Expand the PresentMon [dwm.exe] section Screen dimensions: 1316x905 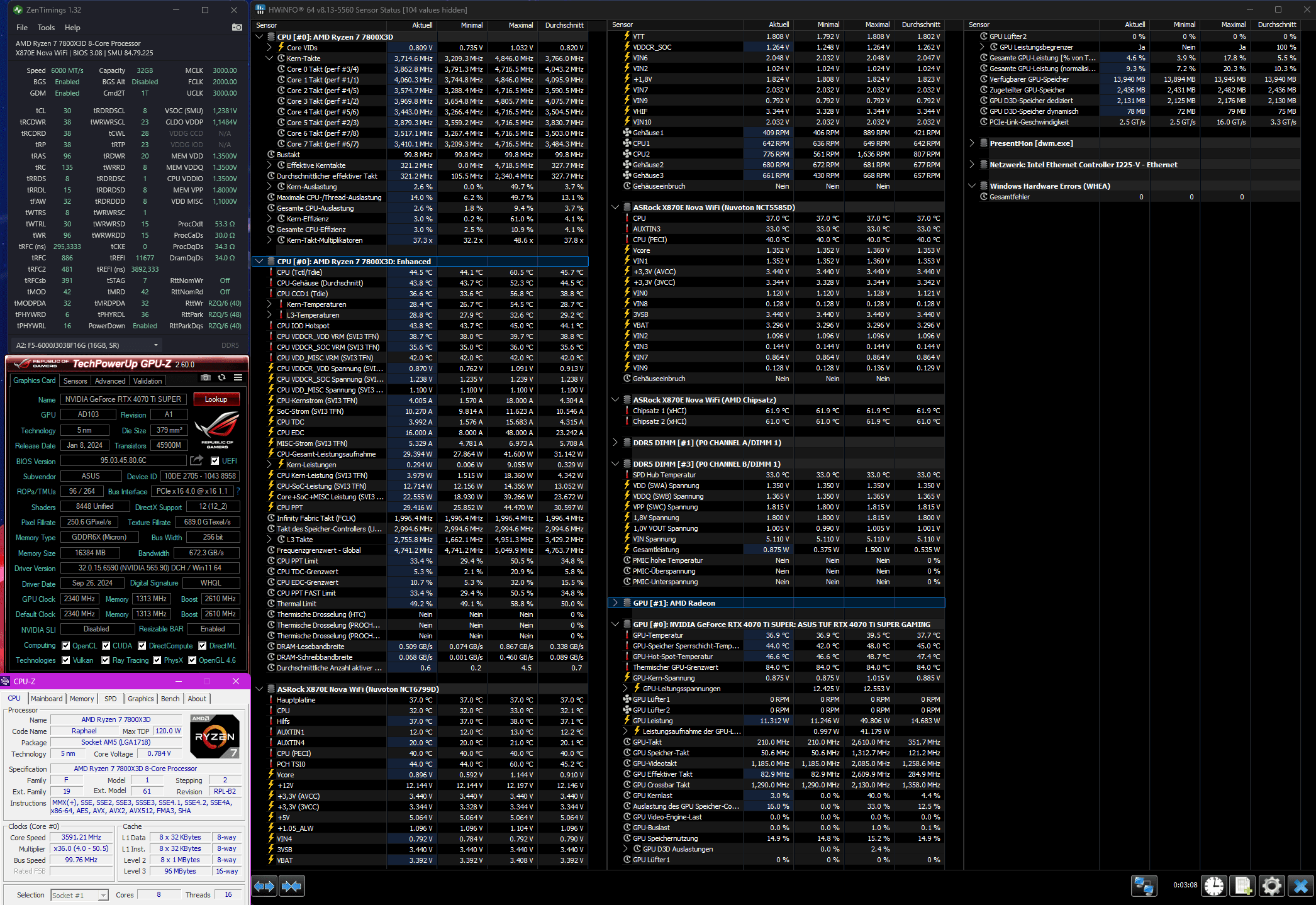pyautogui.click(x=972, y=143)
